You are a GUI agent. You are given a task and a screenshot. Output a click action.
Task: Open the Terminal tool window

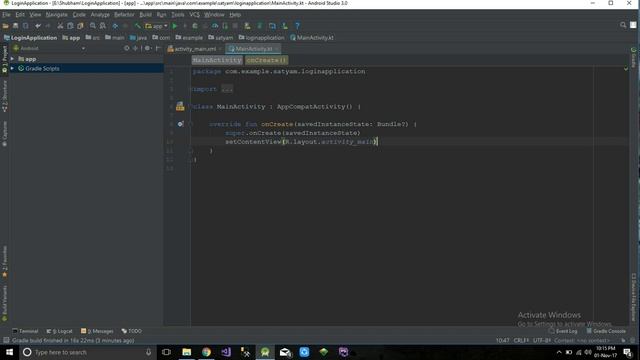click(x=25, y=331)
